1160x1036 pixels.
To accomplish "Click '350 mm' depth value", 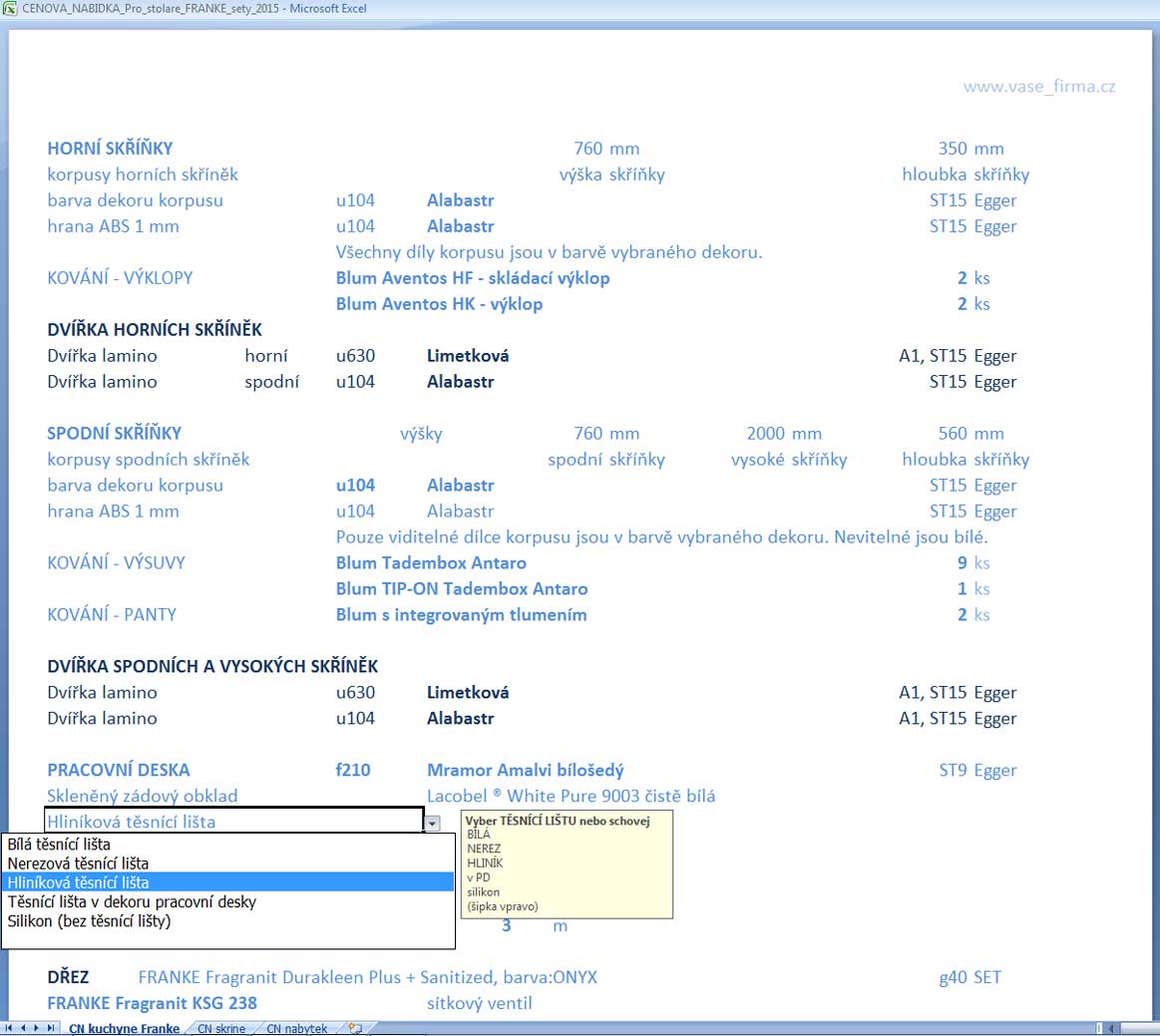I will point(971,149).
